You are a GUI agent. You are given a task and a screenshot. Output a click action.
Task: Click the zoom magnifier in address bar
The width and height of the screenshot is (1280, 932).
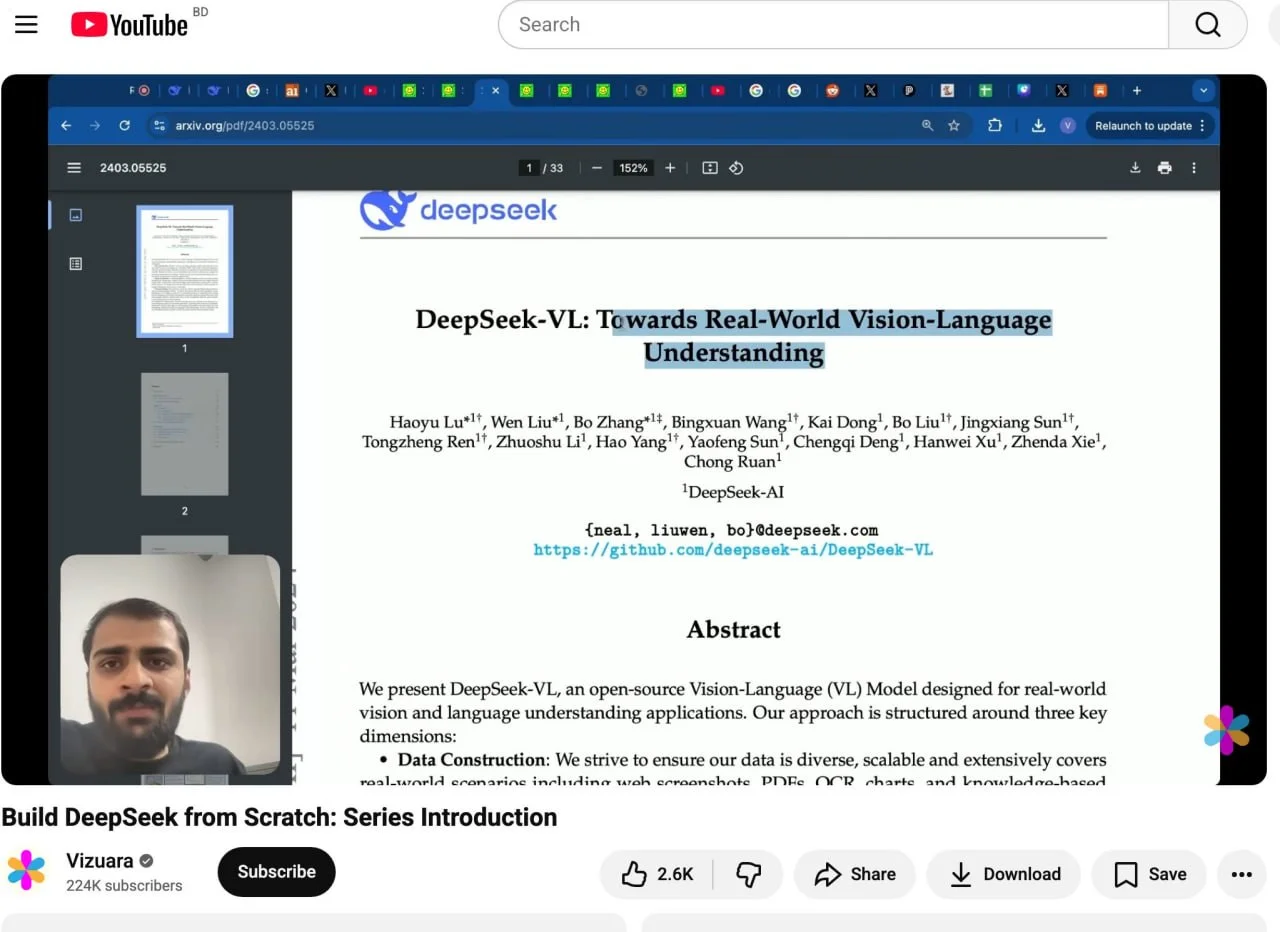pos(927,126)
